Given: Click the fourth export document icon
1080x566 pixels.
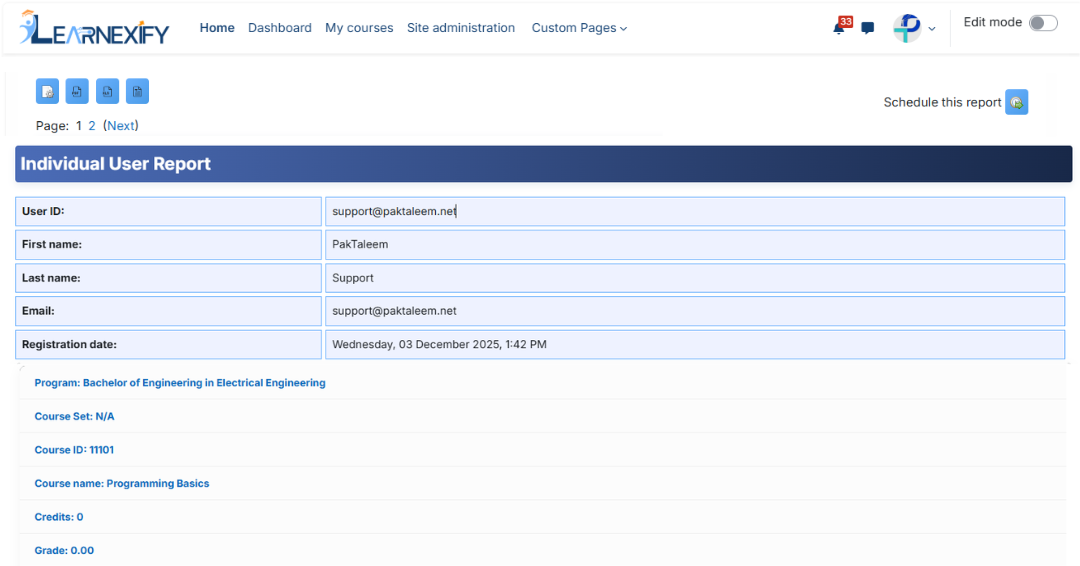Looking at the screenshot, I should pos(138,92).
